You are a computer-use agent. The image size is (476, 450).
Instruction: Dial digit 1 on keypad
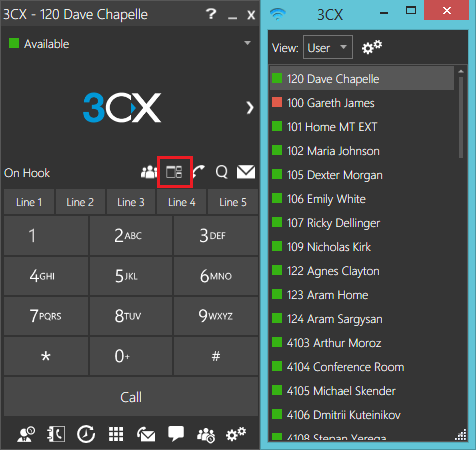pos(46,236)
